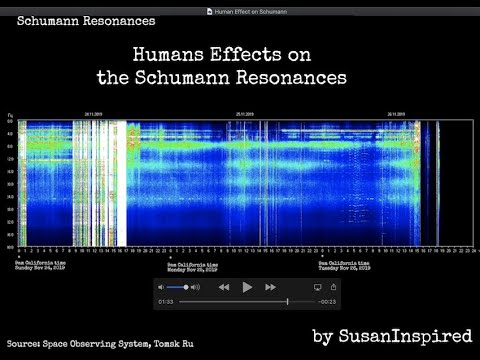The height and width of the screenshot is (360, 480).
Task: Click the playback scrubber playhead marker
Action: click(287, 302)
